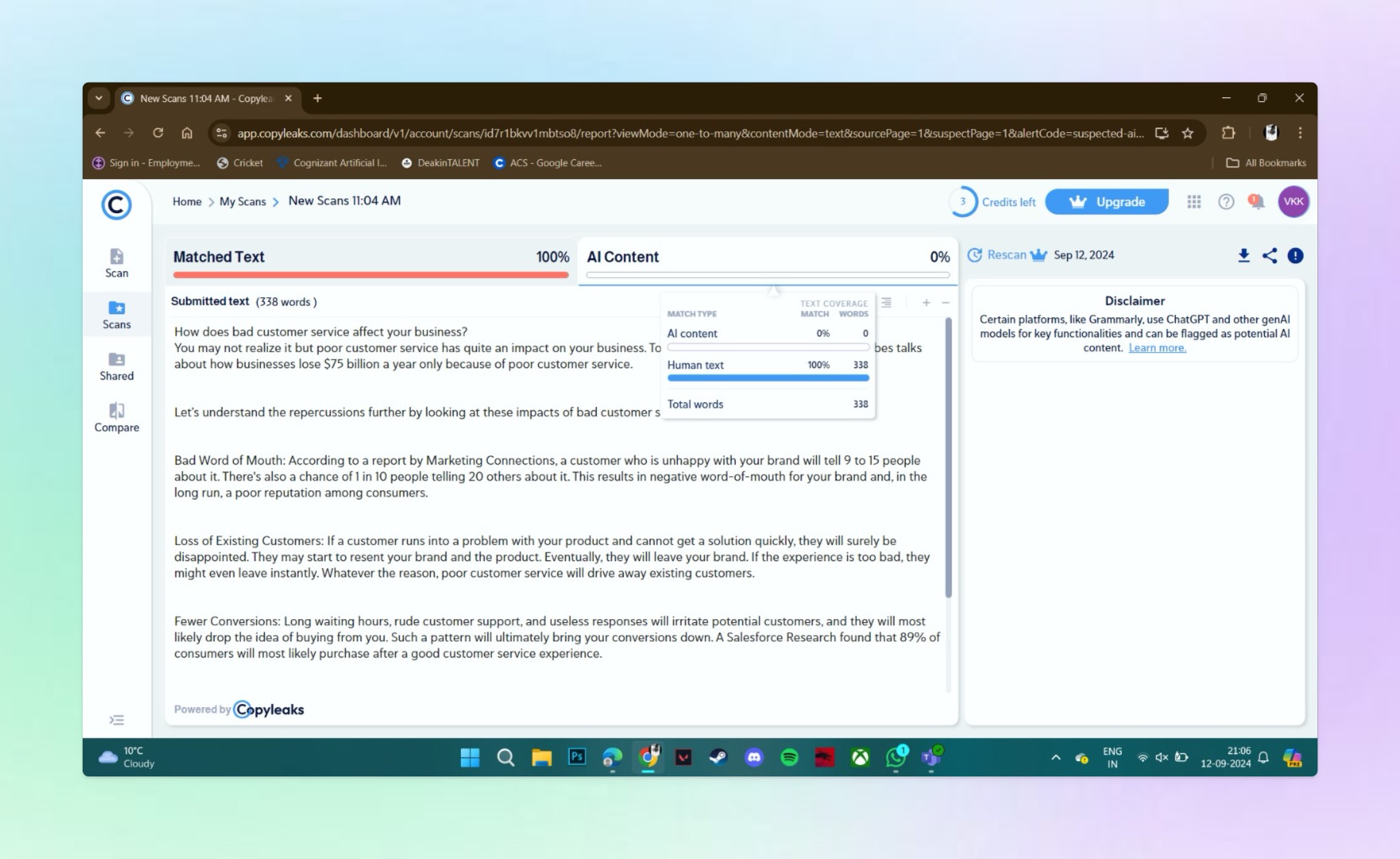Viewport: 1400px width, 859px height.
Task: Open the help question mark icon
Action: (x=1225, y=201)
